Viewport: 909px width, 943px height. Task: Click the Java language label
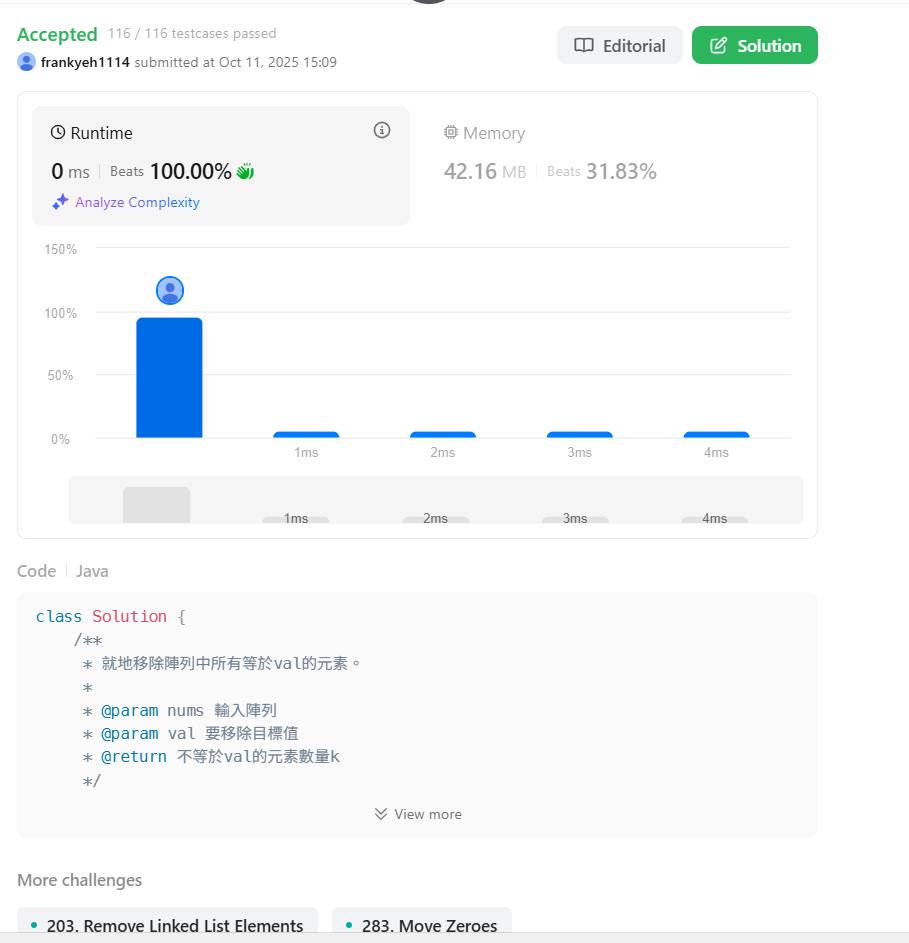pos(92,571)
